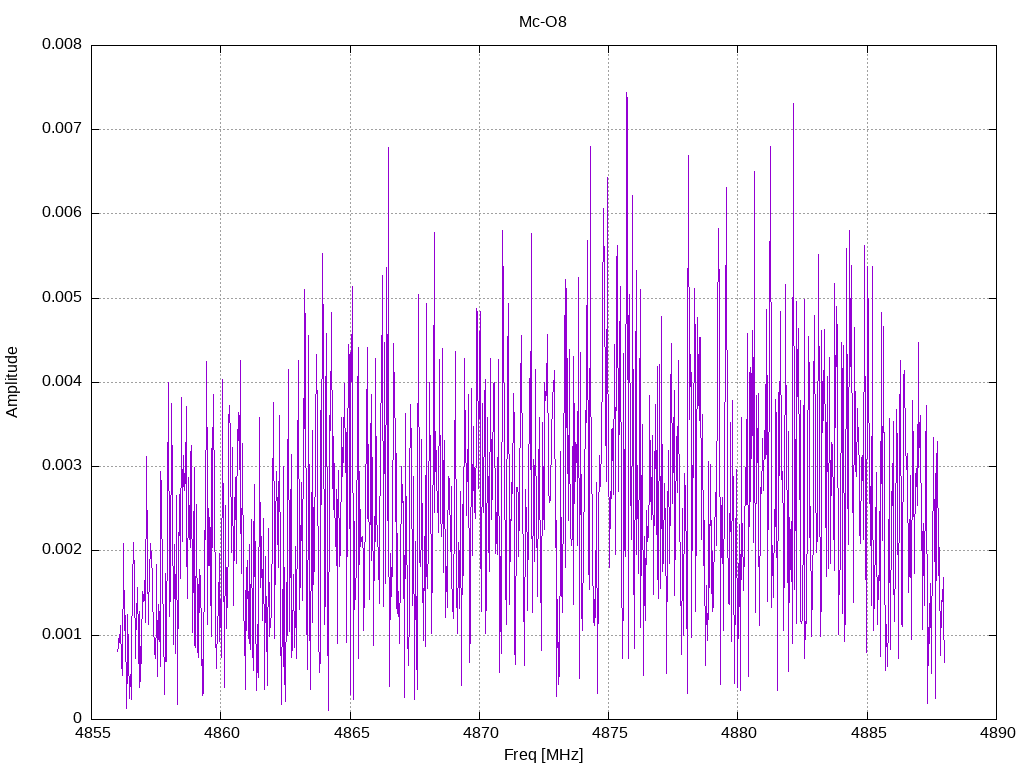
Task: Click x-axis tick label 4860
Action: point(221,733)
